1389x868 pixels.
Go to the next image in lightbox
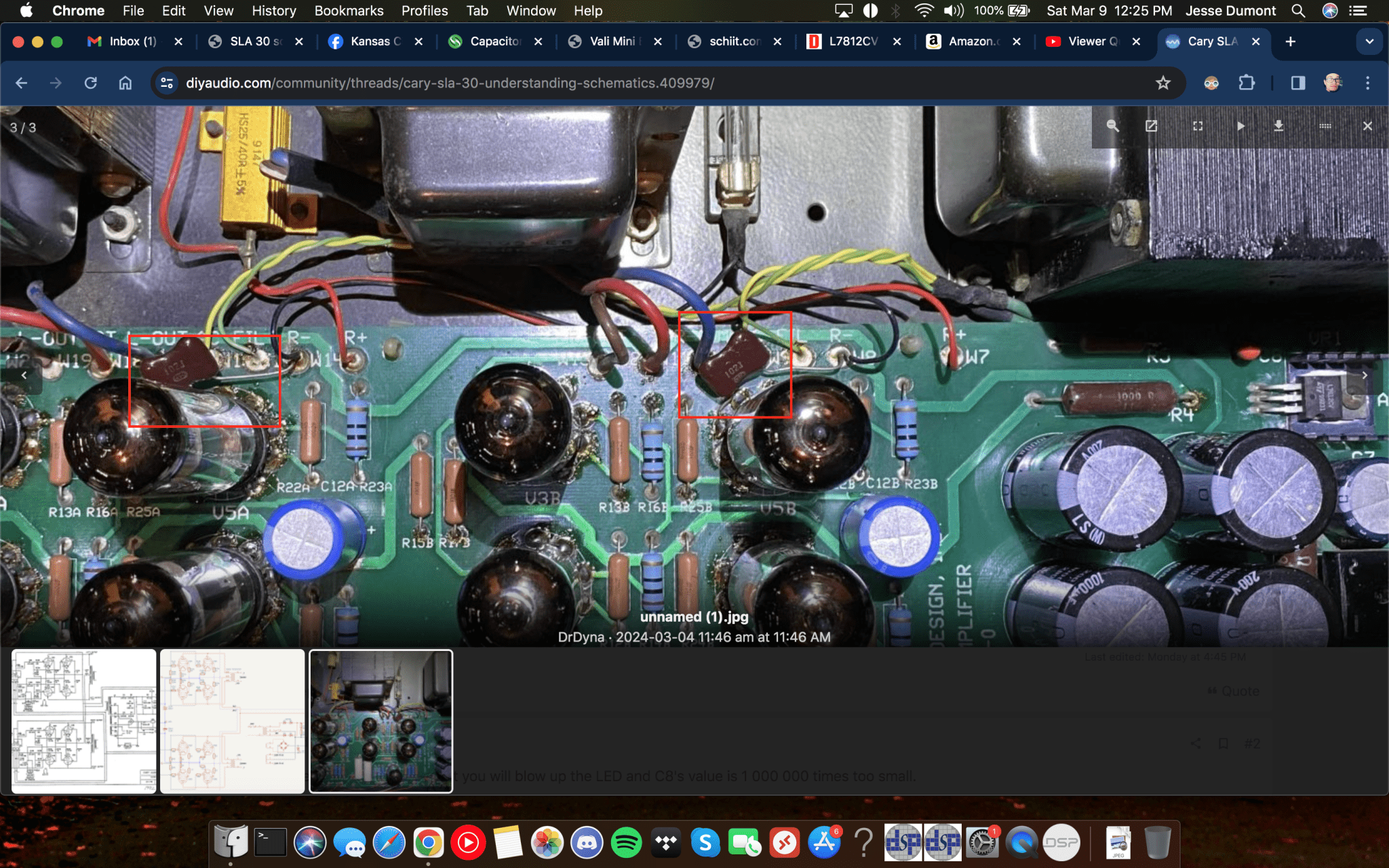coord(1365,375)
